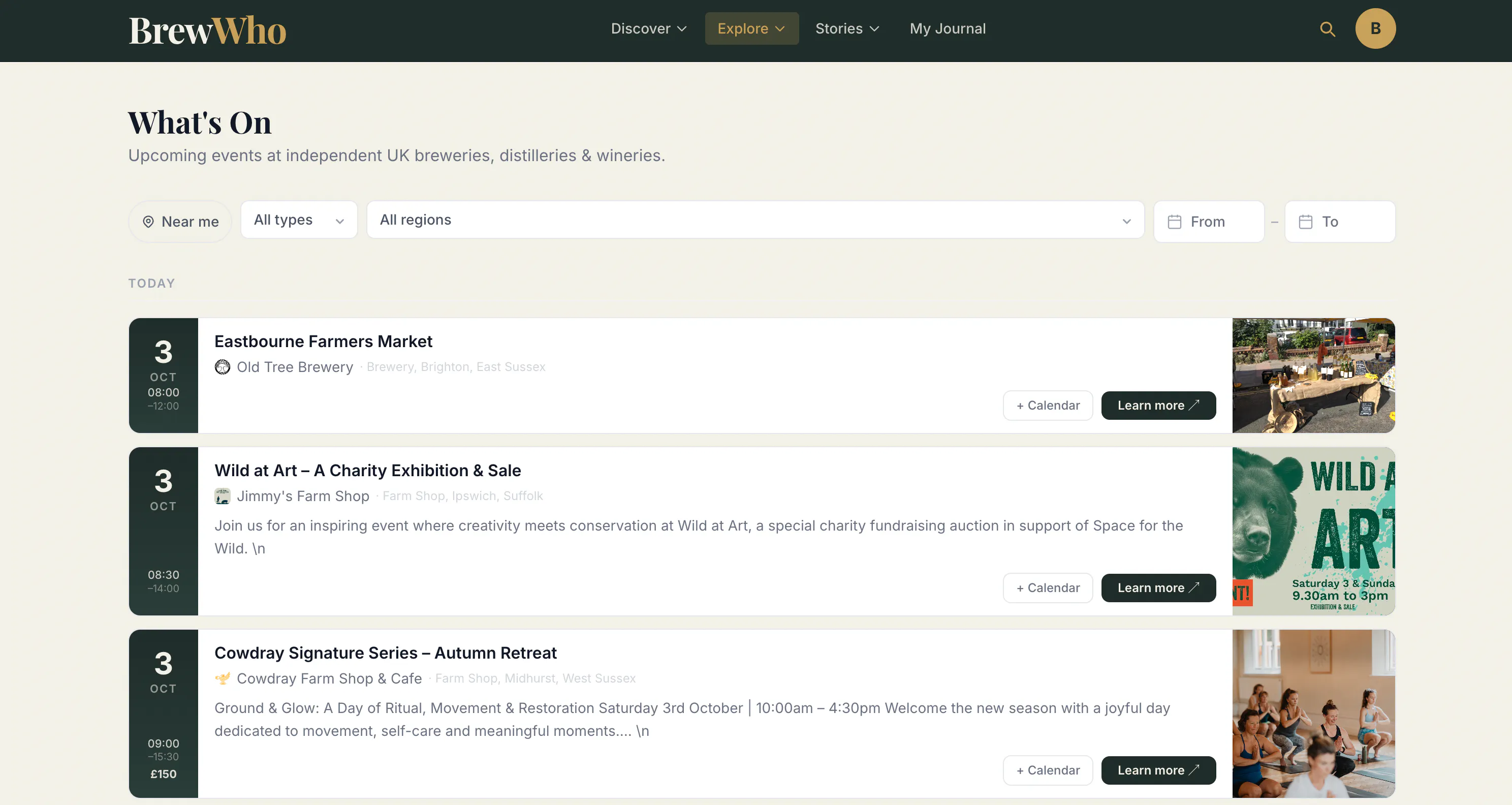The width and height of the screenshot is (1512, 805).
Task: Click 'Farm Shop, Midhurst, West Sussex' text
Action: click(535, 679)
